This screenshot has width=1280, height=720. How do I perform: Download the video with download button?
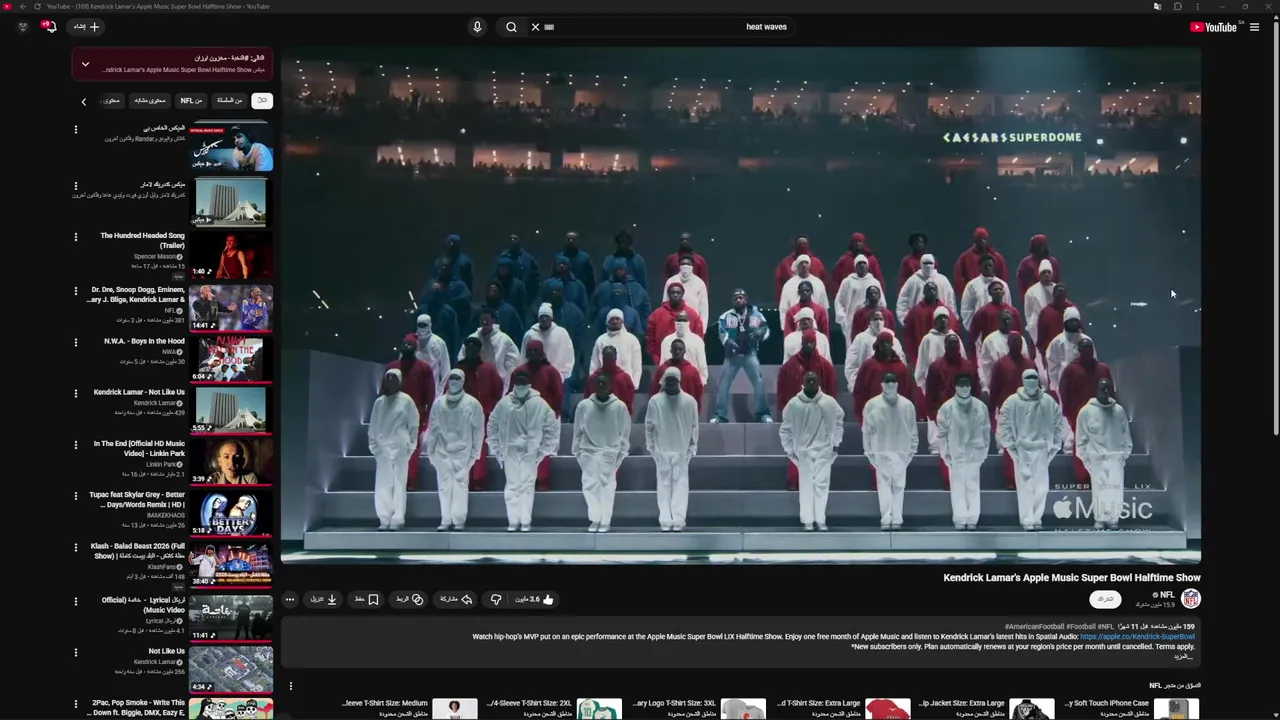click(323, 599)
